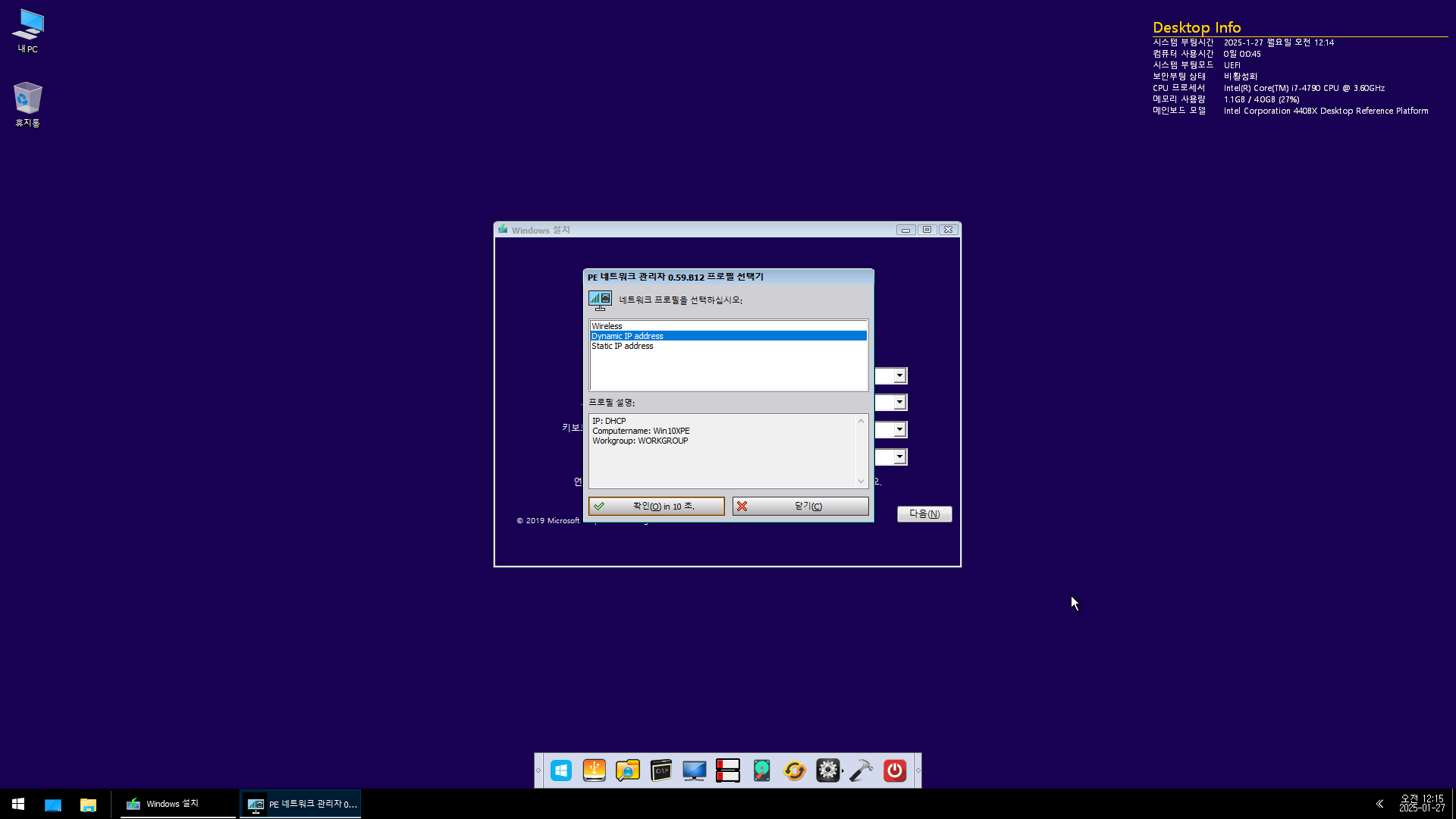Launch the folder magnifier search icon

point(628,770)
